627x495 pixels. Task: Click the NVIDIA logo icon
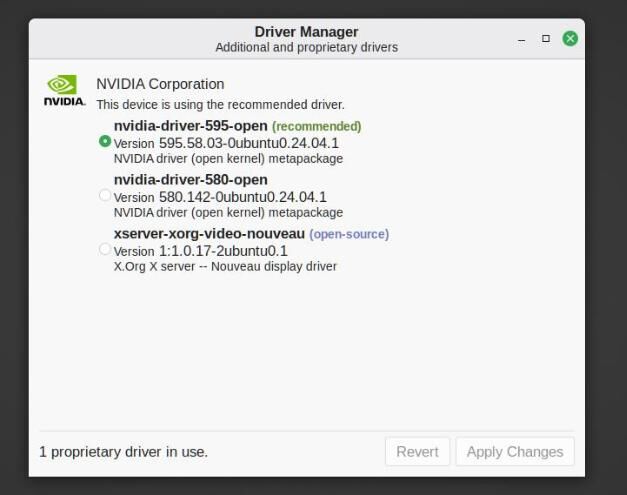coord(64,91)
